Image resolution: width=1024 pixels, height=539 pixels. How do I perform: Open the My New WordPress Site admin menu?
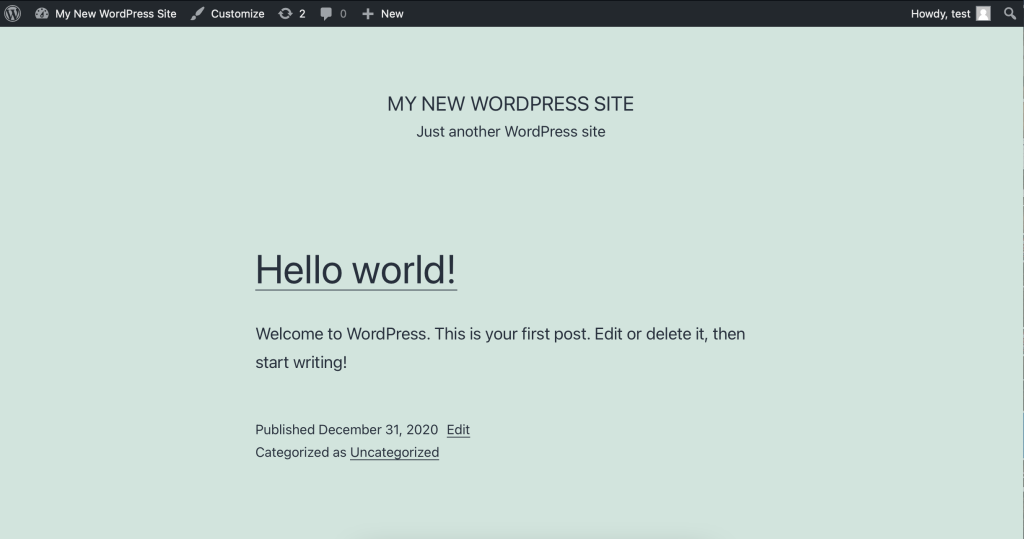click(x=115, y=14)
